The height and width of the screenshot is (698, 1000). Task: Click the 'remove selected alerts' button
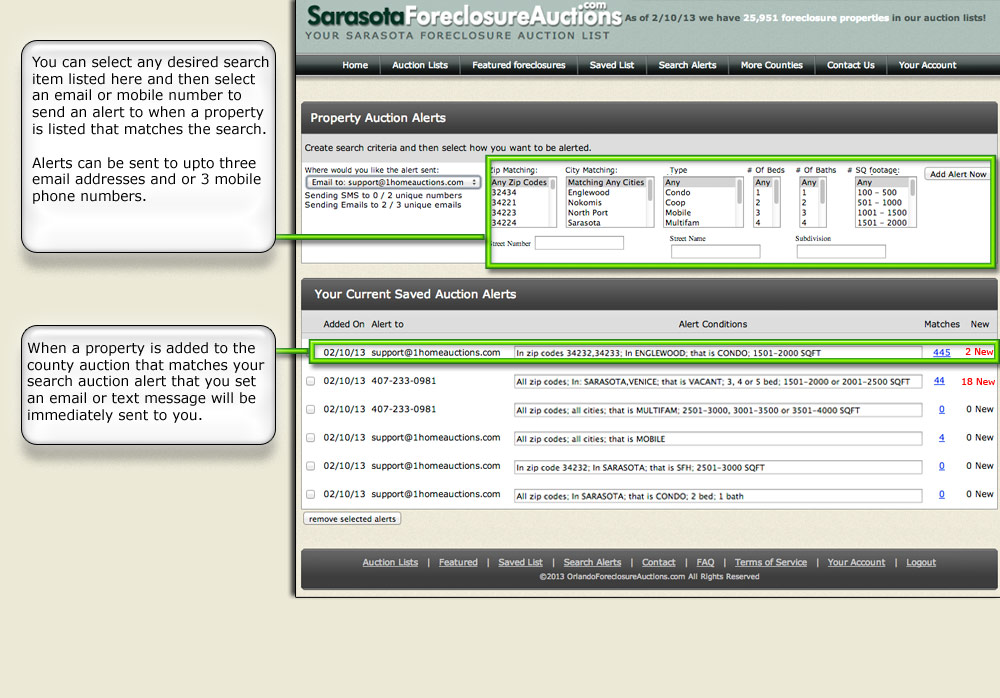coord(352,519)
